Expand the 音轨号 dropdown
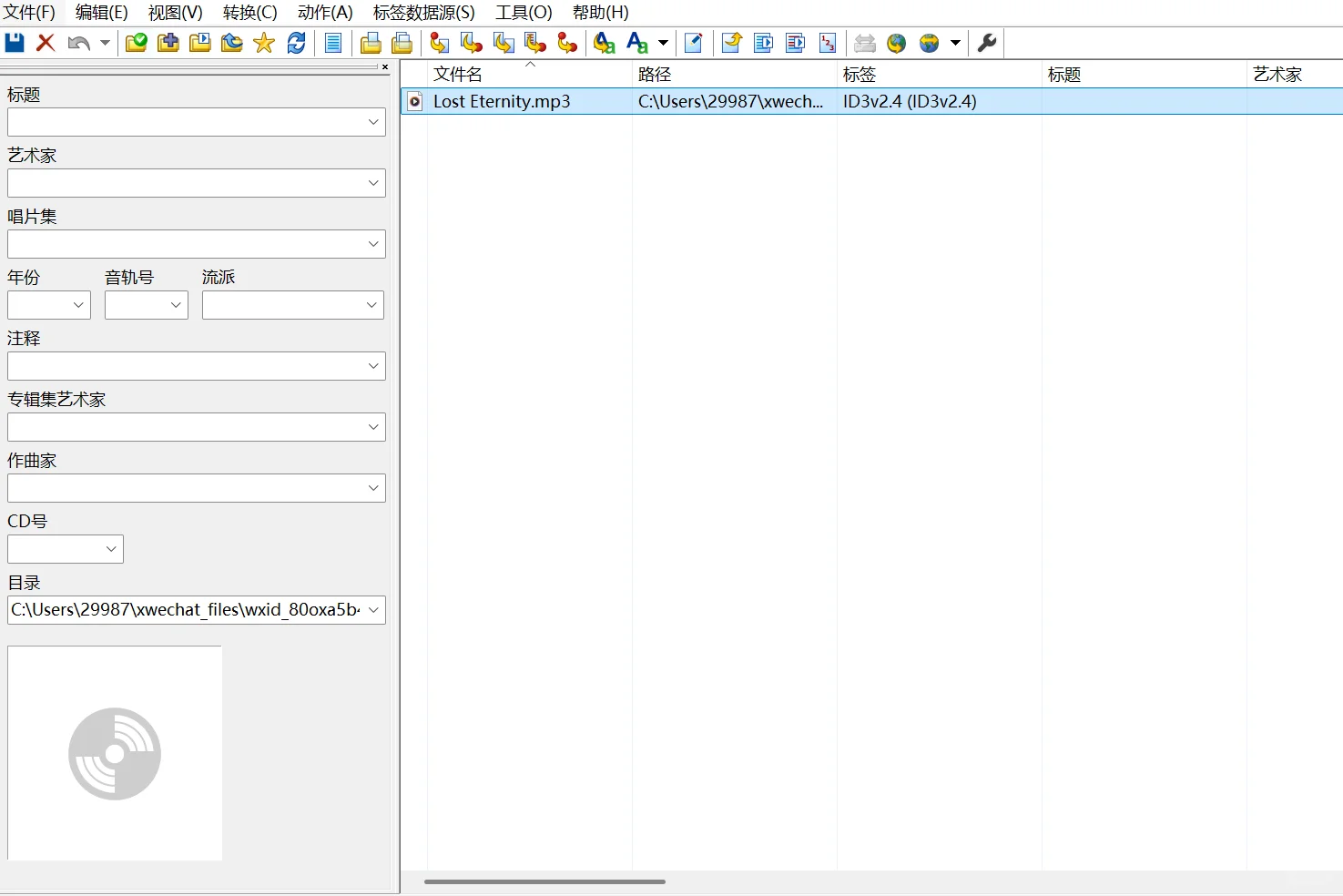Image resolution: width=1343 pixels, height=896 pixels. [176, 305]
